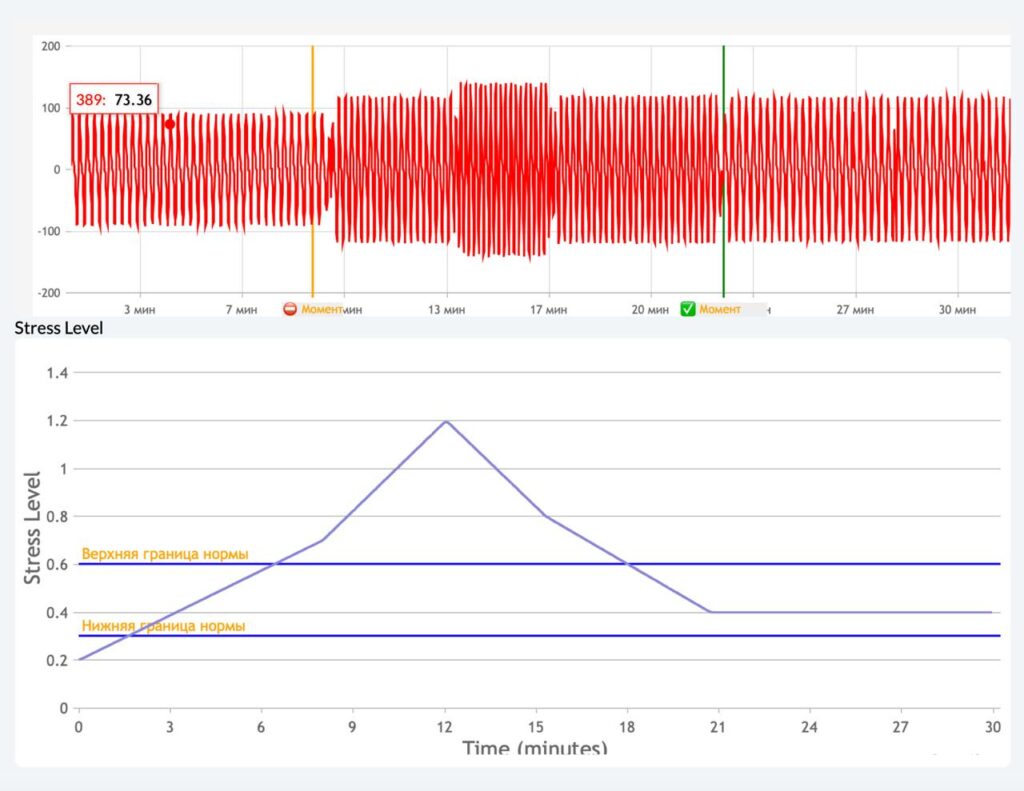The image size is (1024, 791).
Task: Click the 'Момент' label beside green checkmark
Action: coord(720,310)
